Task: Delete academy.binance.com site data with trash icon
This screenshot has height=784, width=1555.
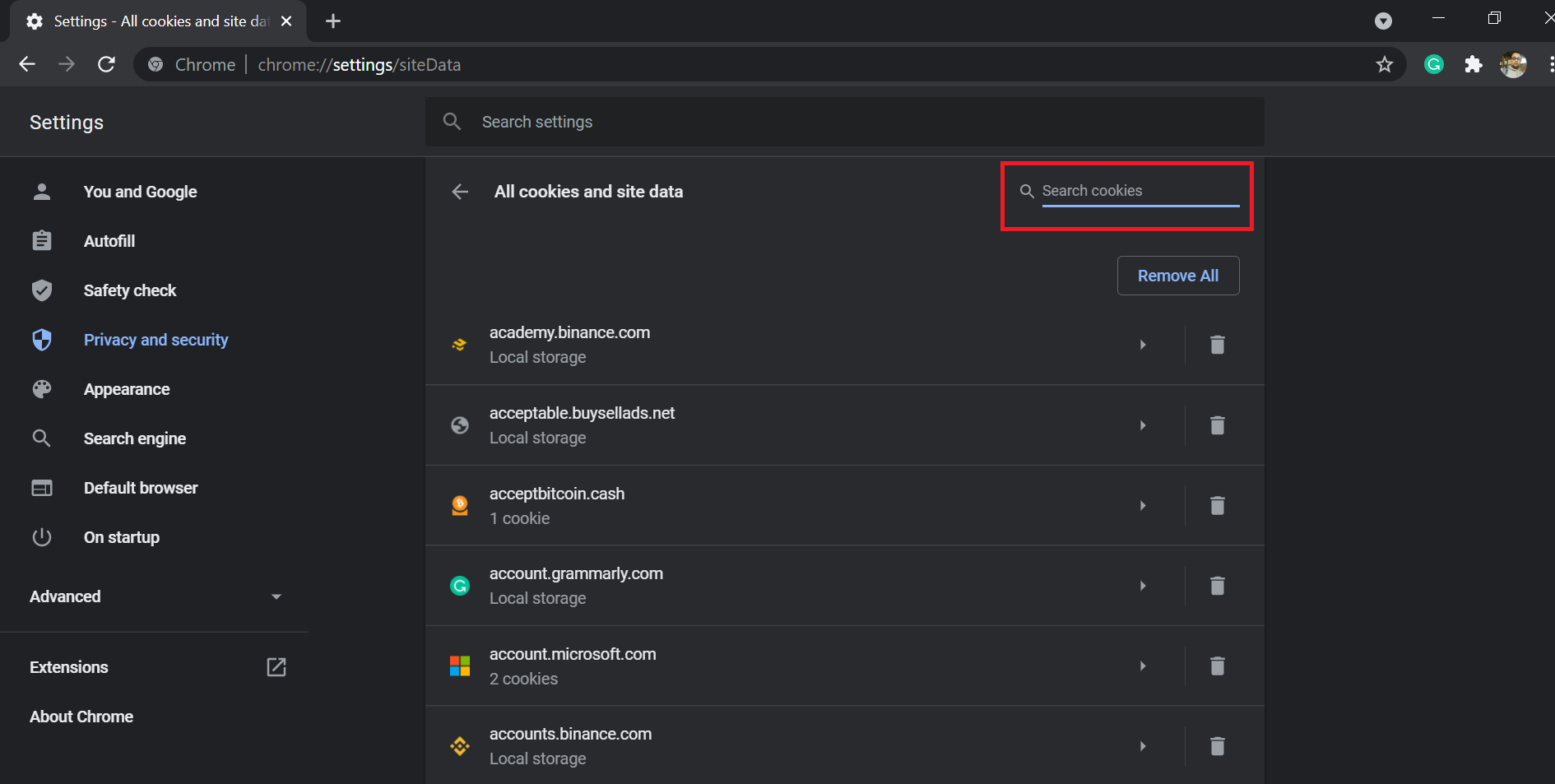Action: tap(1217, 345)
